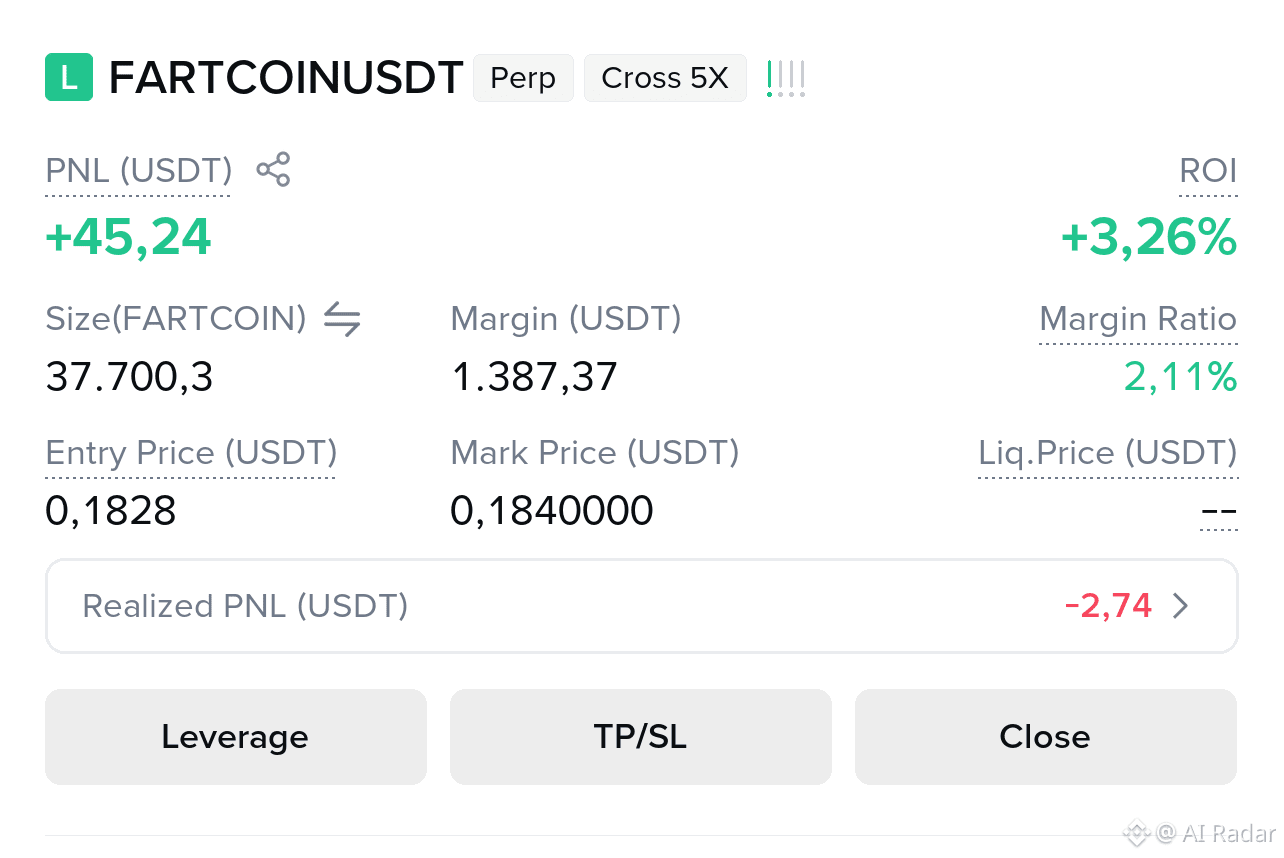Click the PNL (USDT) underlined label

(139, 171)
